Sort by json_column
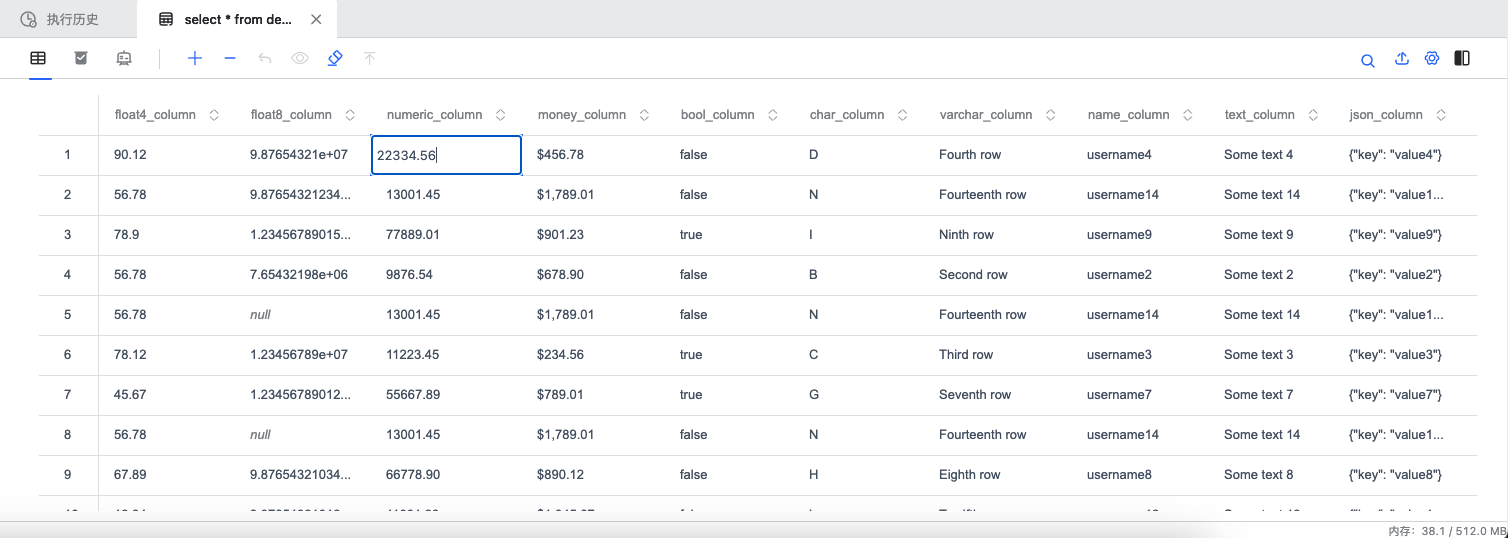The image size is (1508, 538). click(1441, 115)
